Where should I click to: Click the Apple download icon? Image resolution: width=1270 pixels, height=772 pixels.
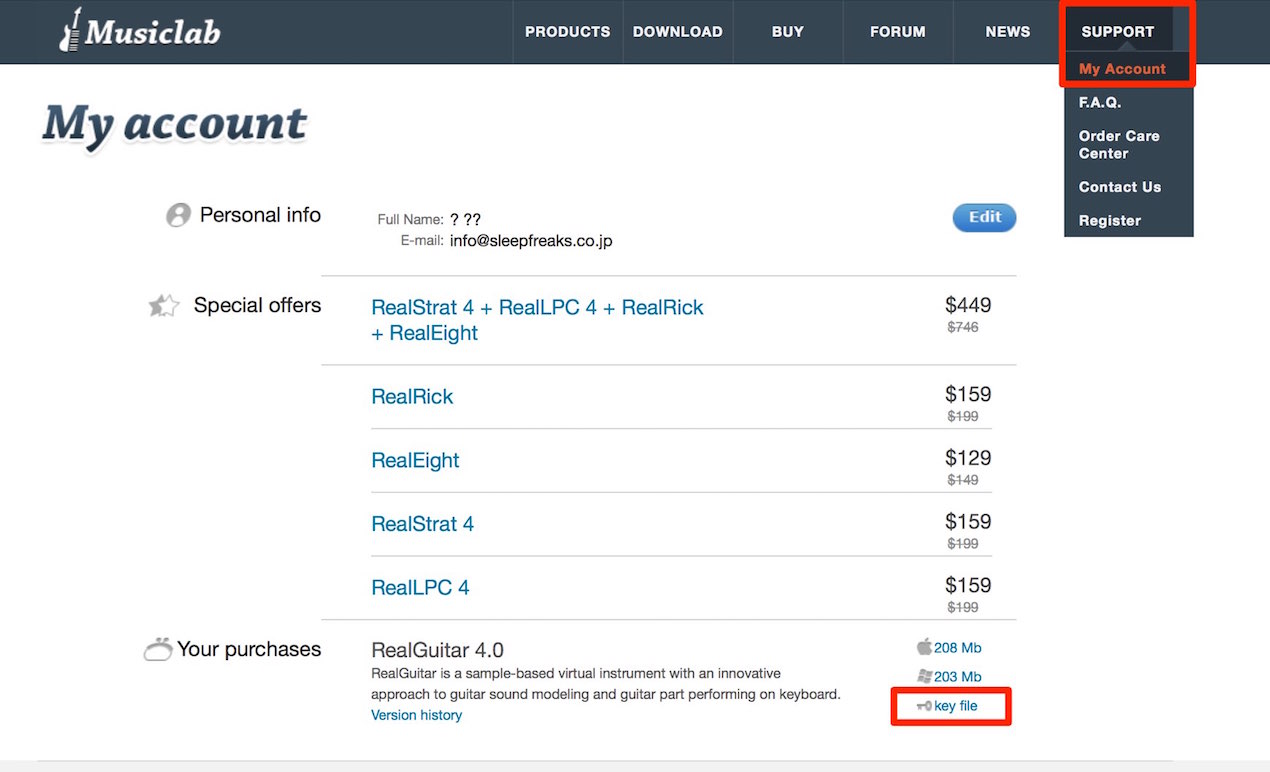pos(924,647)
